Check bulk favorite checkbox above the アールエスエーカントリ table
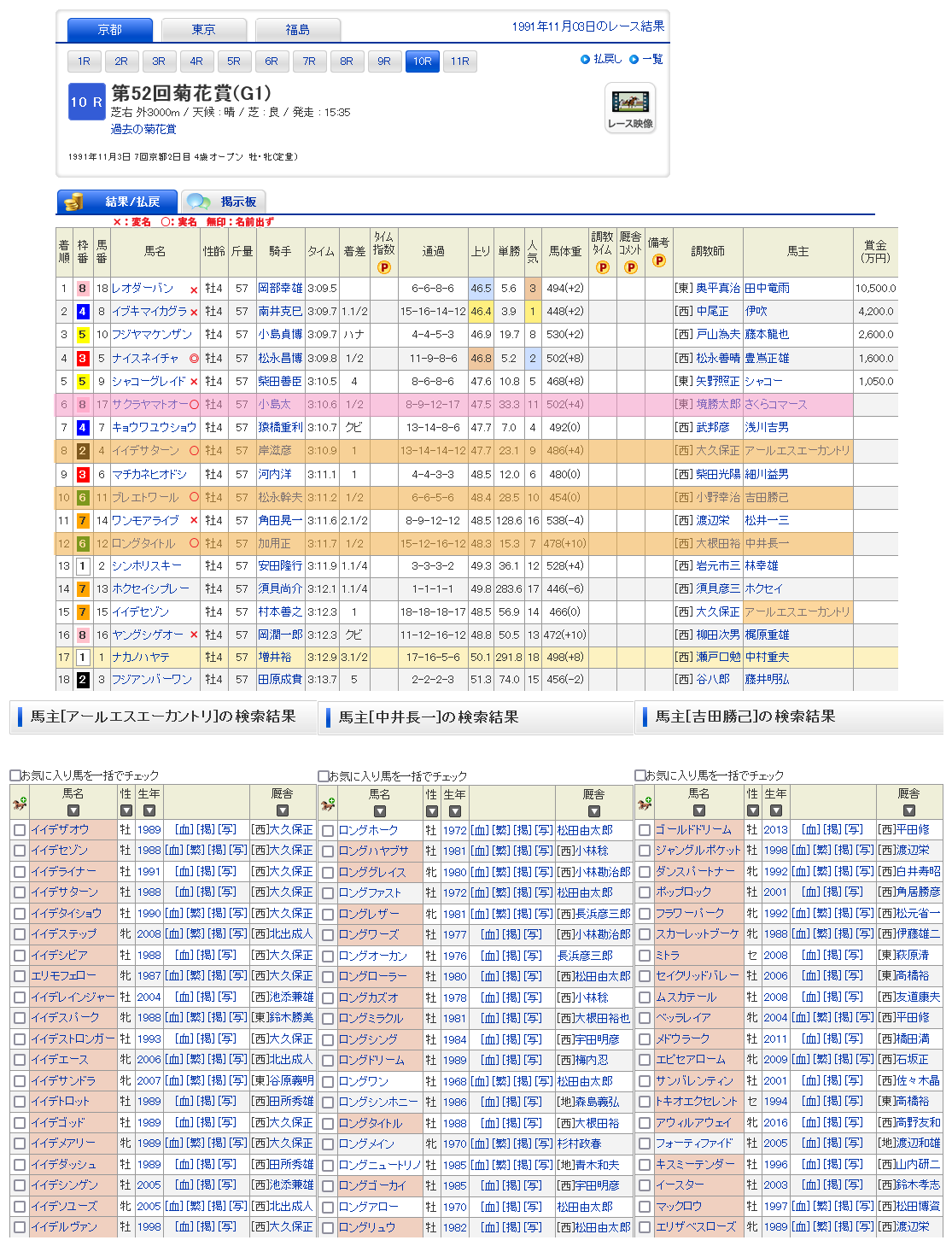The height and width of the screenshot is (1246, 952). 15,775
